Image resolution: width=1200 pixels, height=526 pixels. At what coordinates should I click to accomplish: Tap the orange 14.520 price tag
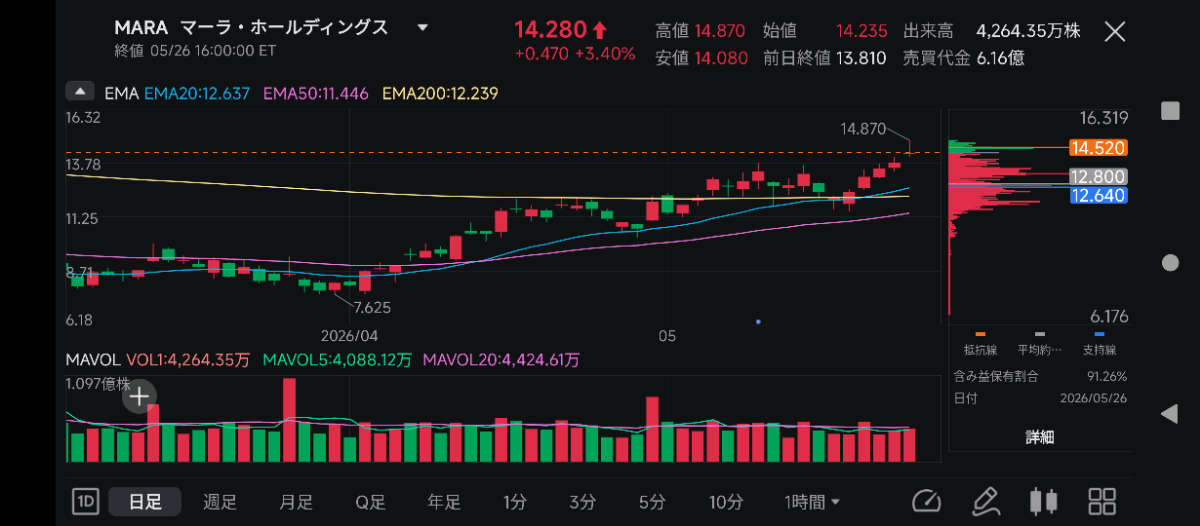click(x=1098, y=148)
